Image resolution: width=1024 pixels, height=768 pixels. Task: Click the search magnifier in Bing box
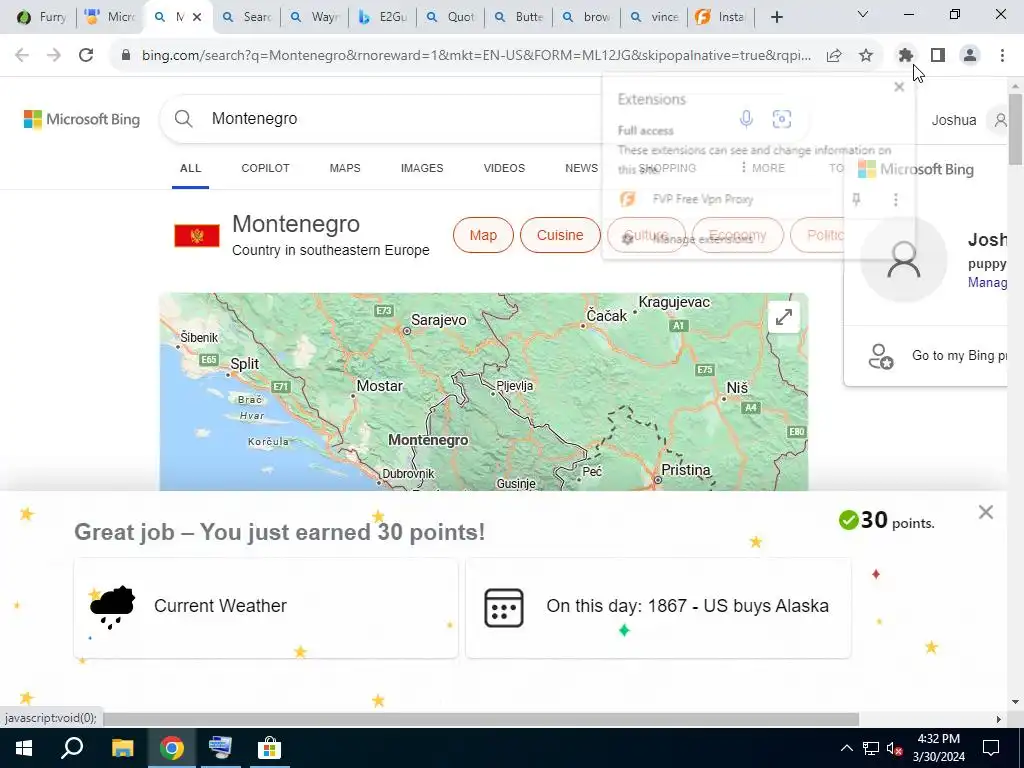click(184, 118)
